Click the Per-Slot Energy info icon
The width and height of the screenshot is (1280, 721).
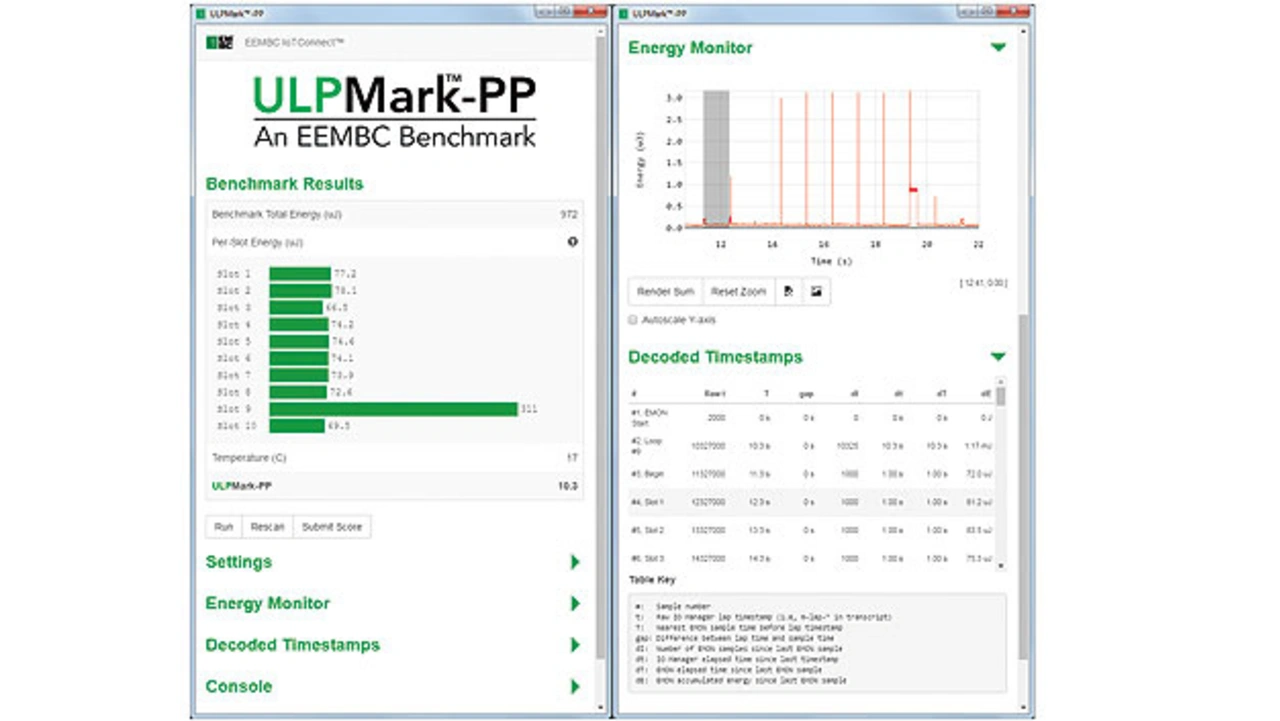pyautogui.click(x=573, y=242)
